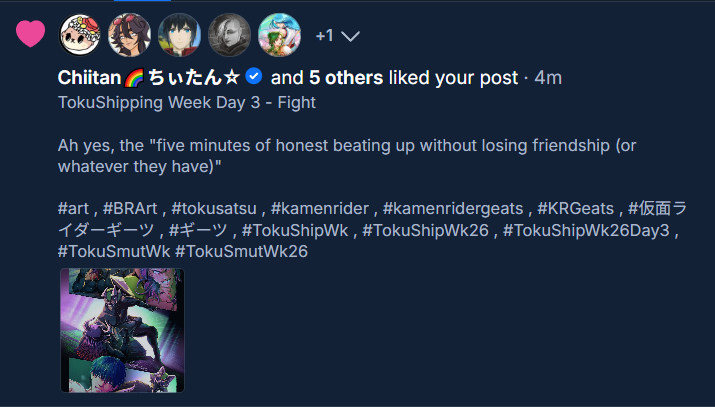Image resolution: width=715 pixels, height=407 pixels.
Task: Open the grayscale white-haired avatar
Action: coord(229,35)
